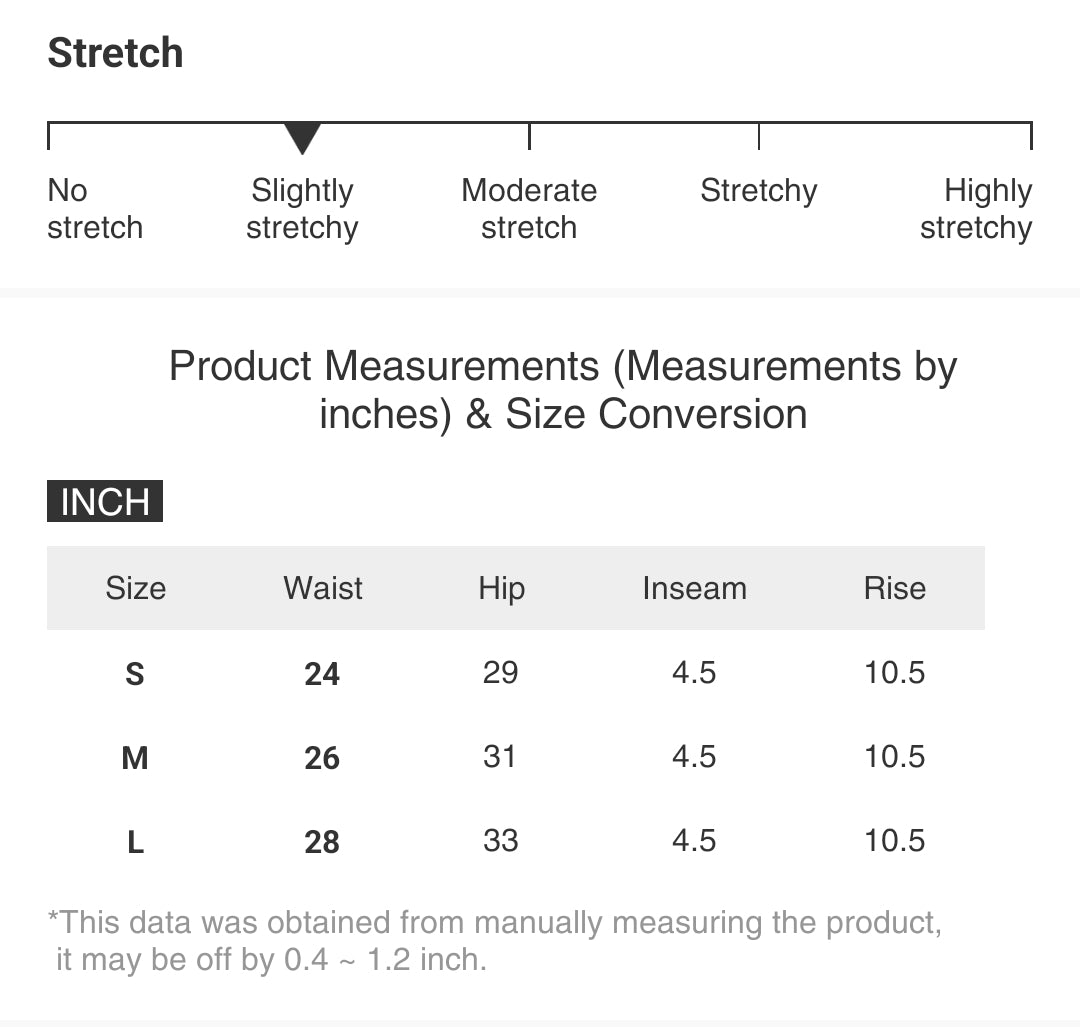This screenshot has height=1027, width=1080.
Task: Select the INCH unit label
Action: coord(105,502)
